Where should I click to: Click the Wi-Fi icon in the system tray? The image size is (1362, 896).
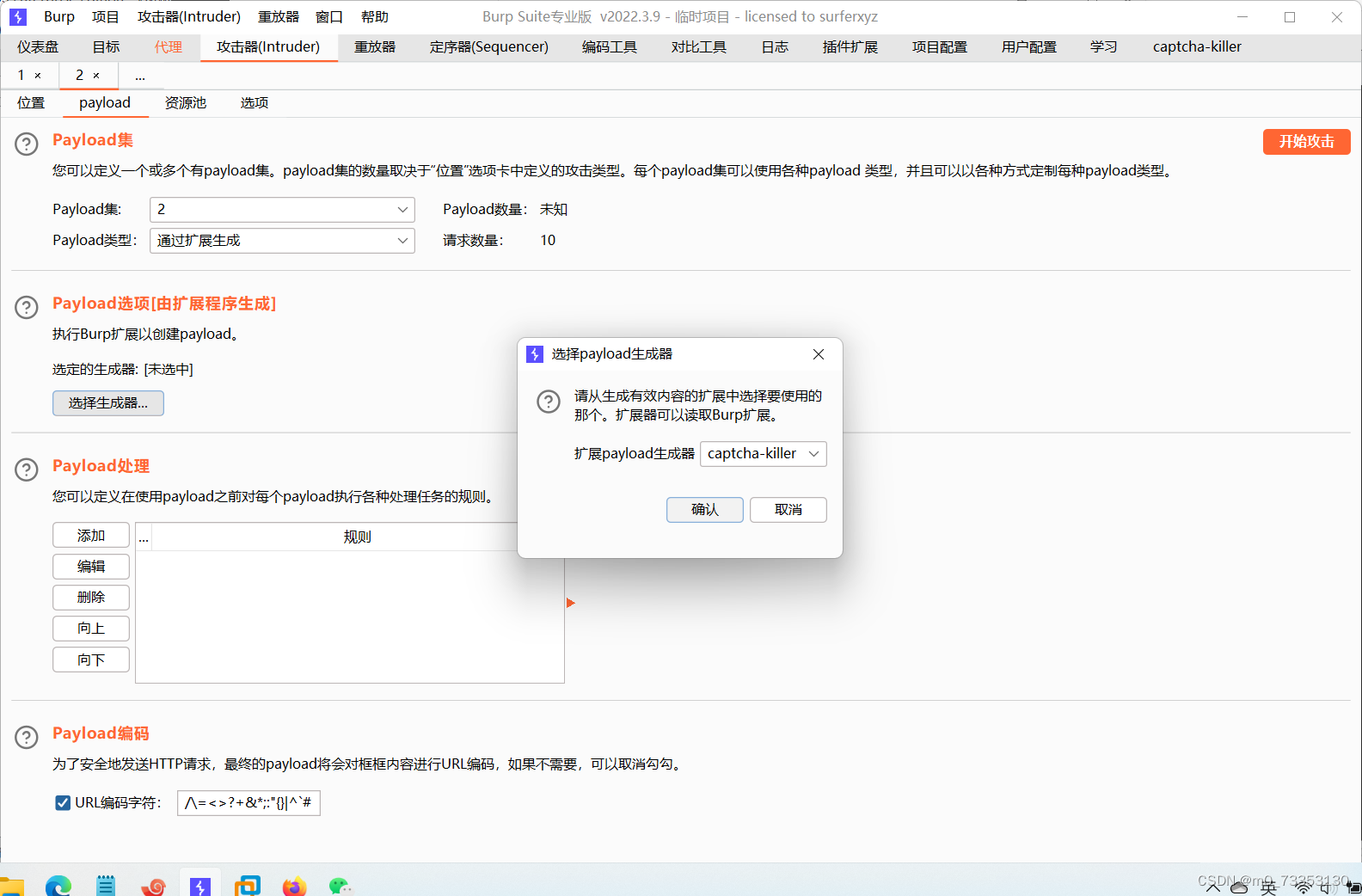1304,887
